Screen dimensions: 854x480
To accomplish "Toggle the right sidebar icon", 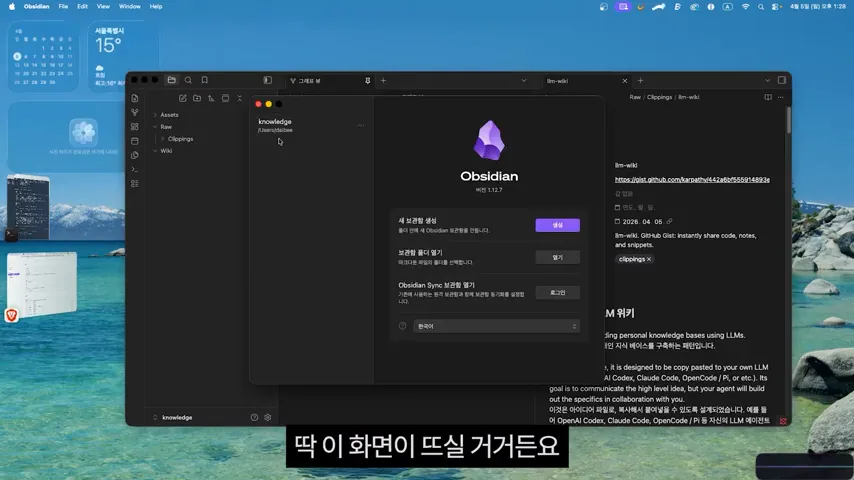I will click(x=782, y=80).
